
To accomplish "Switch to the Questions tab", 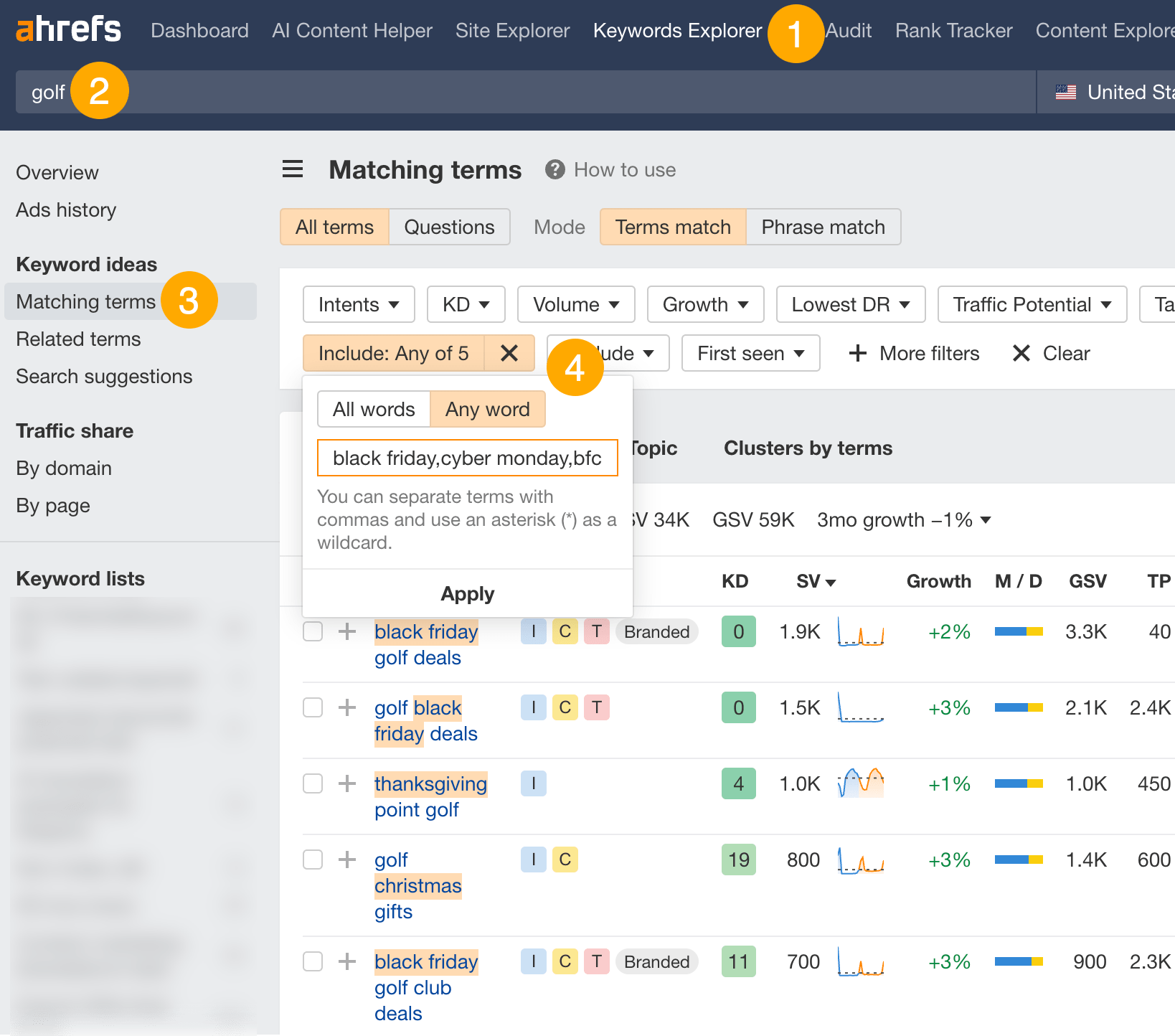I will click(449, 227).
